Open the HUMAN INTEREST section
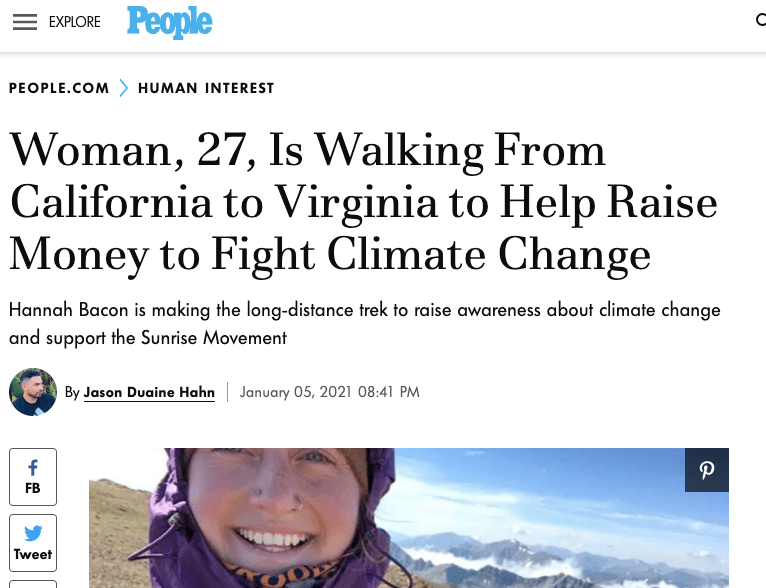Viewport: 766px width, 588px height. click(x=206, y=88)
